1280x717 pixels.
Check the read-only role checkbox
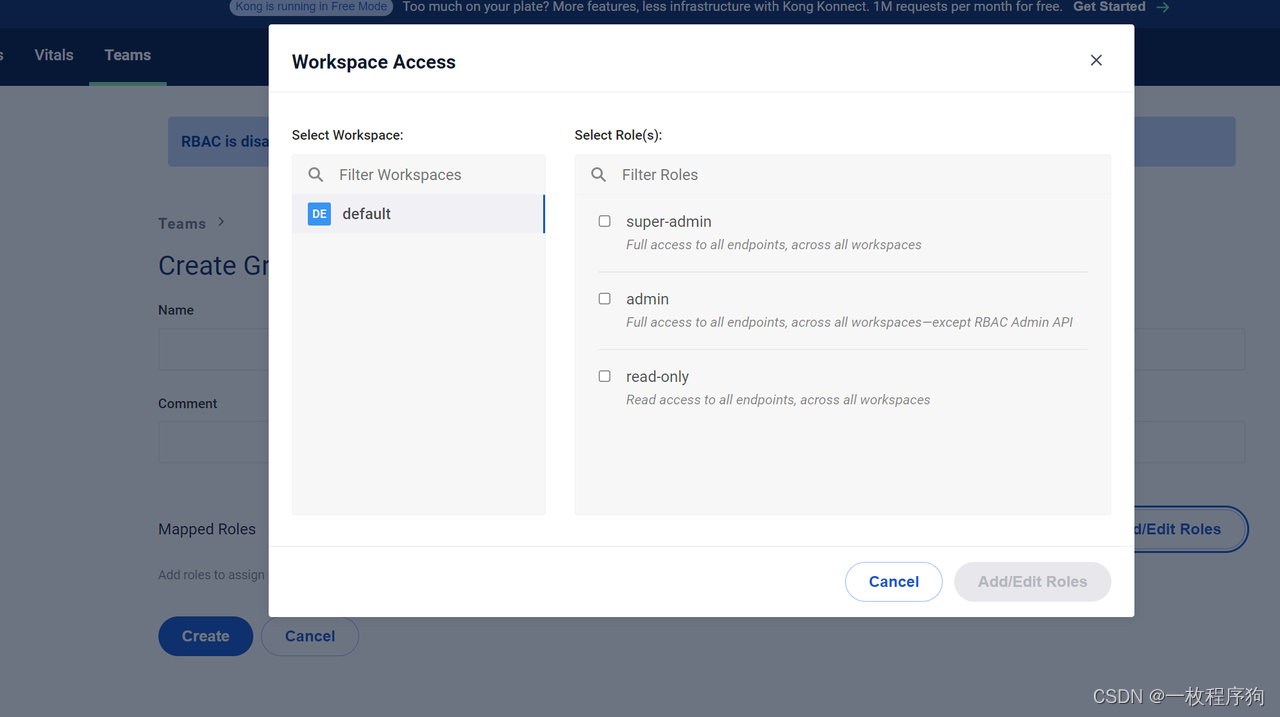coord(604,376)
